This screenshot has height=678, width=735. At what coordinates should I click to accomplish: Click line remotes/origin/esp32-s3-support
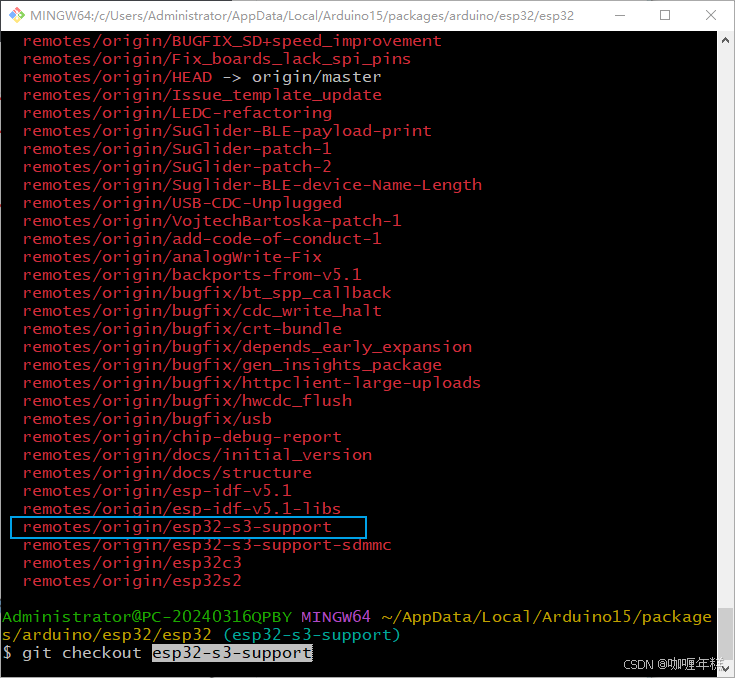pos(177,527)
